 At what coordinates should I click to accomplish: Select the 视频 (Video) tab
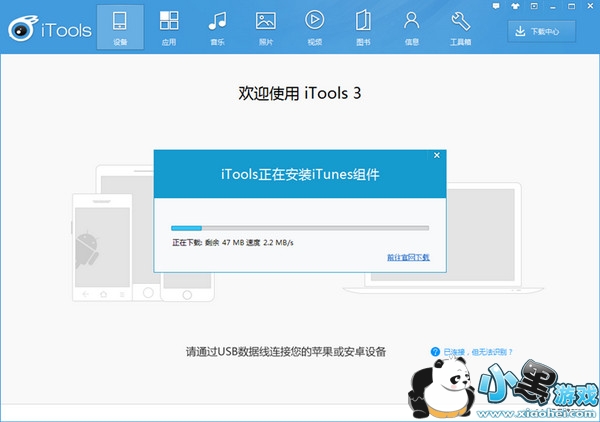click(315, 27)
